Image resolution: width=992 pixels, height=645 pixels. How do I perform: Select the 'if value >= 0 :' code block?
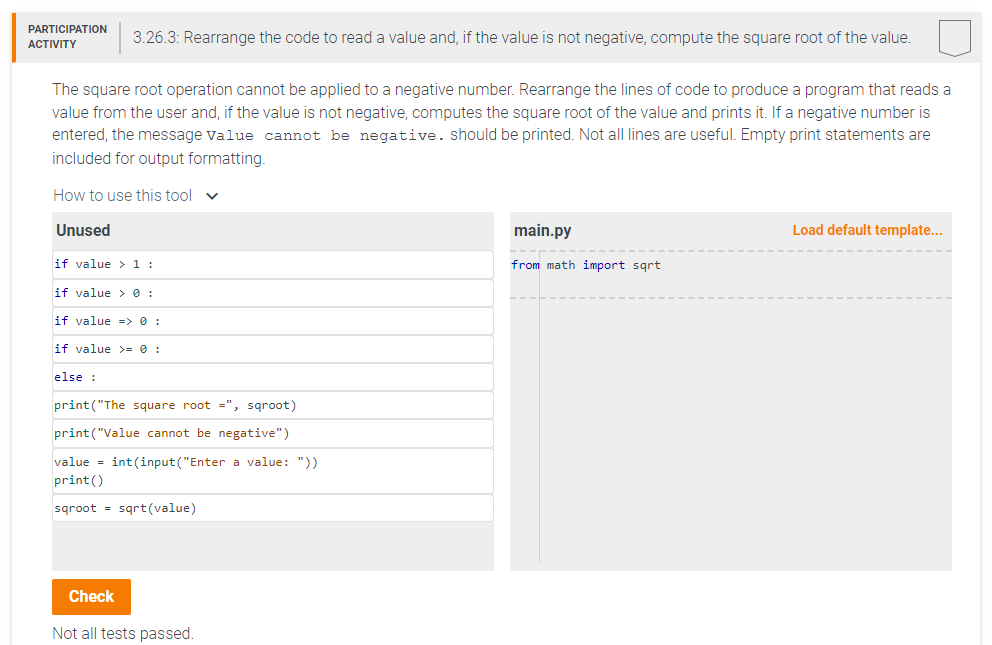pyautogui.click(x=272, y=348)
